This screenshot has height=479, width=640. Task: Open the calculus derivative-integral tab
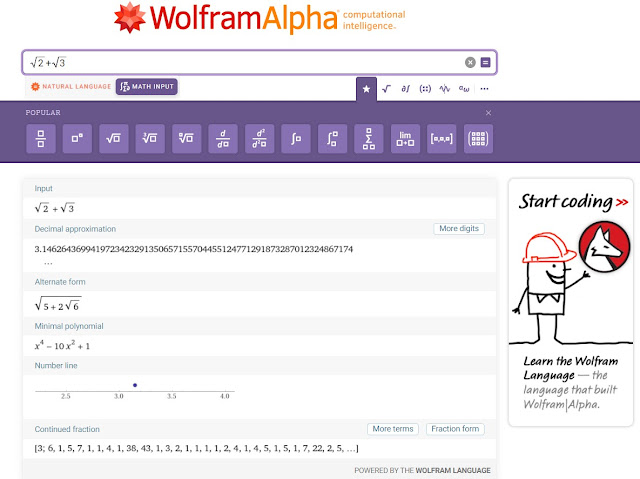pyautogui.click(x=405, y=89)
